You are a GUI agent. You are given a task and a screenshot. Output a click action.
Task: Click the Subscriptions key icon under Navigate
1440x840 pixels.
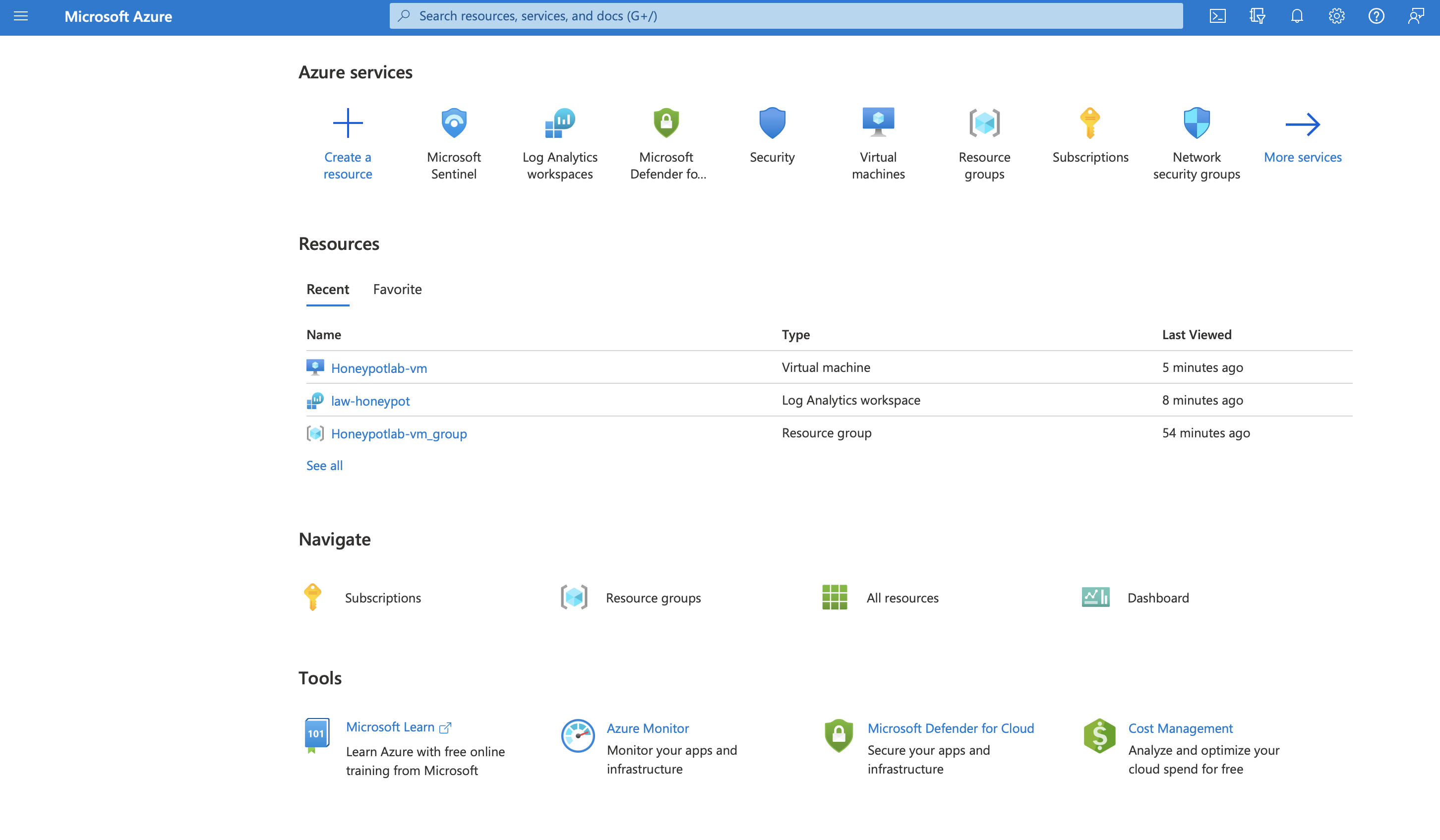coord(312,597)
